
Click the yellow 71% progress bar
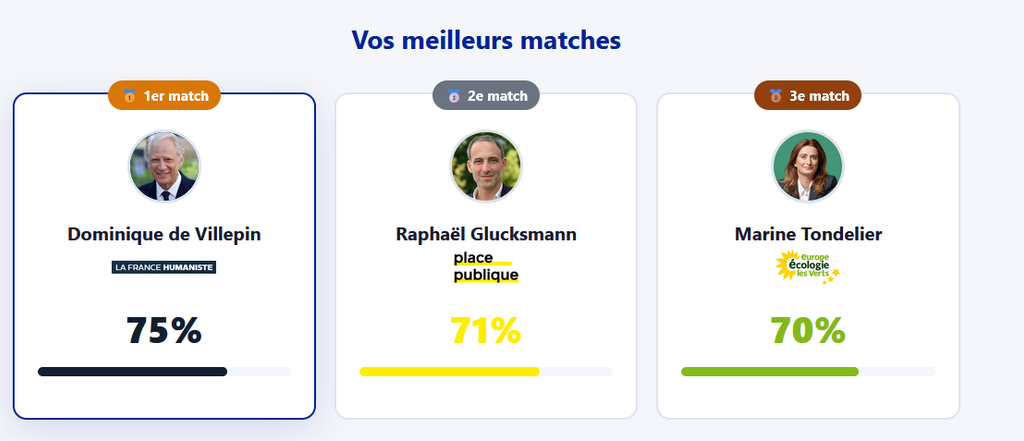tap(450, 372)
